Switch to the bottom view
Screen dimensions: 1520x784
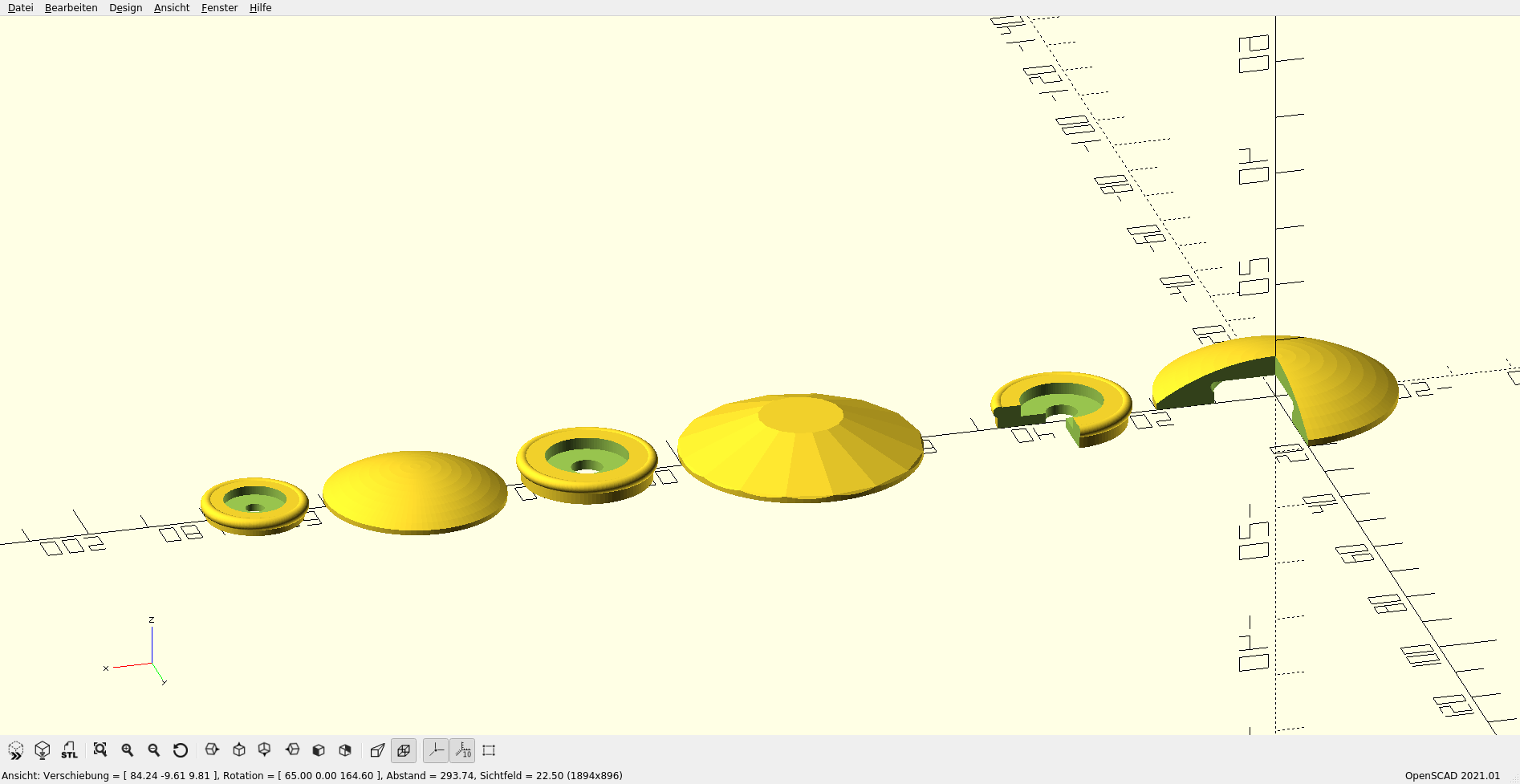click(x=265, y=750)
